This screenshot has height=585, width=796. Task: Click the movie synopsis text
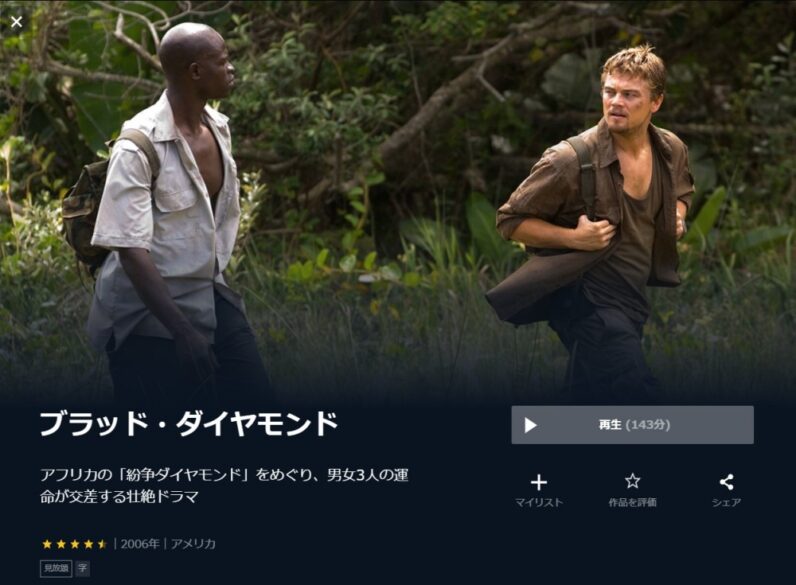click(224, 485)
